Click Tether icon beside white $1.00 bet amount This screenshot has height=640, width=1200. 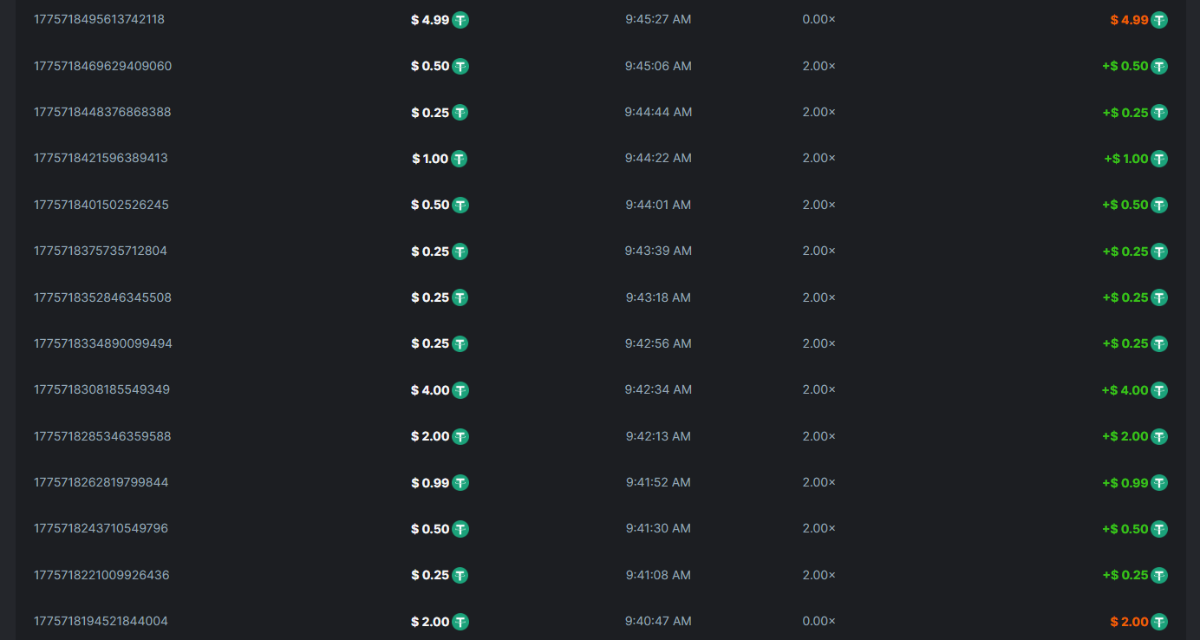click(460, 159)
